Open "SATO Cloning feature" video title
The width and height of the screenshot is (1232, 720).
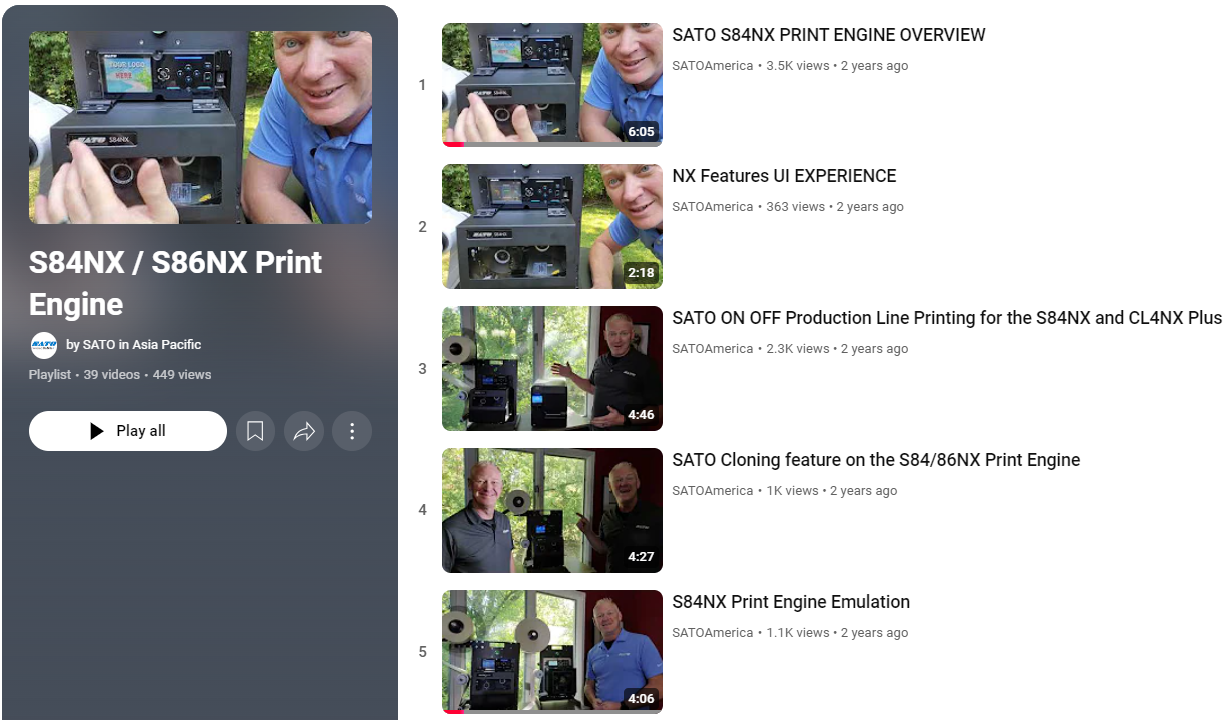click(x=876, y=460)
